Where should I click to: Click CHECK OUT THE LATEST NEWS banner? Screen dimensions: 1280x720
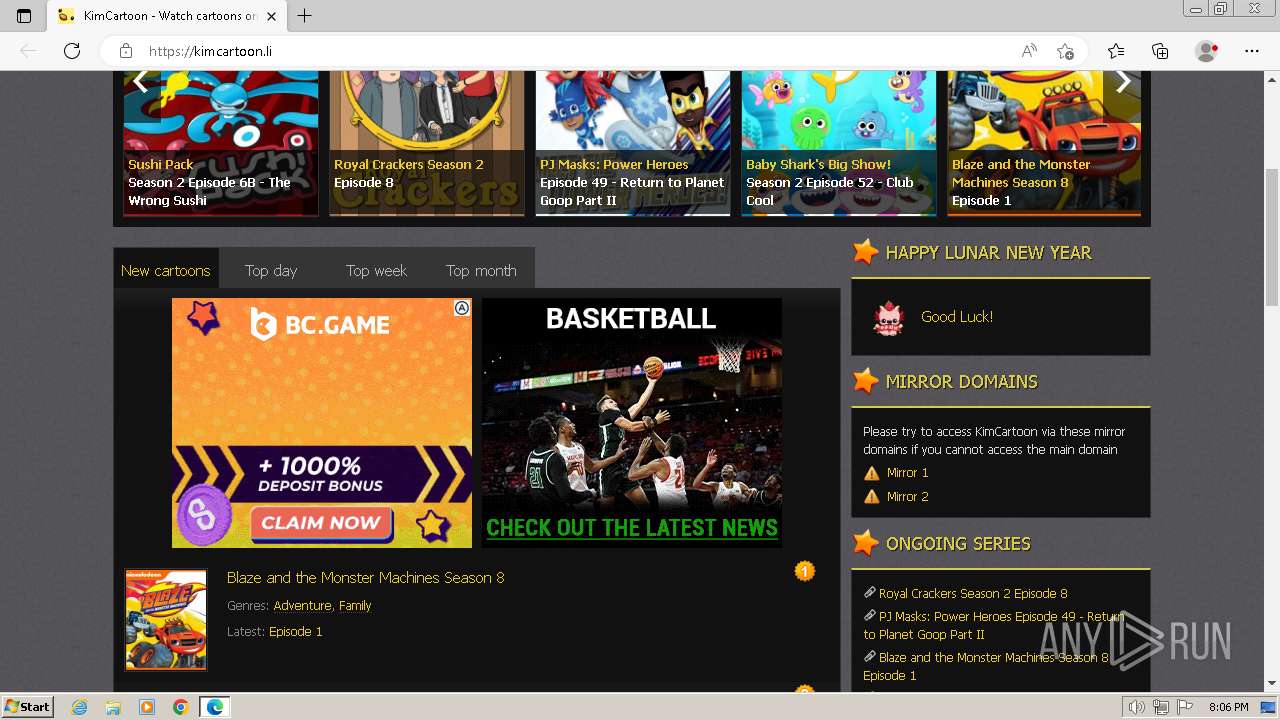point(632,528)
